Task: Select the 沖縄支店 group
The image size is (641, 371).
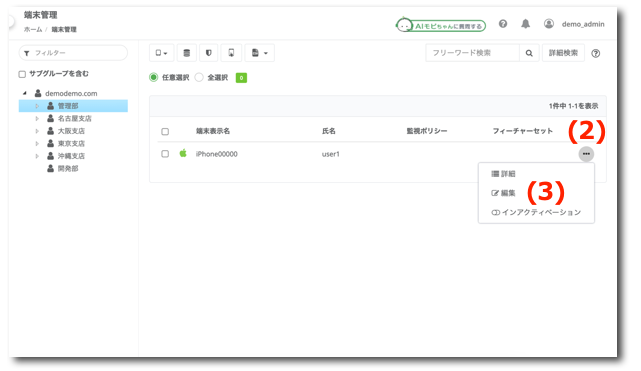Action: pos(71,156)
